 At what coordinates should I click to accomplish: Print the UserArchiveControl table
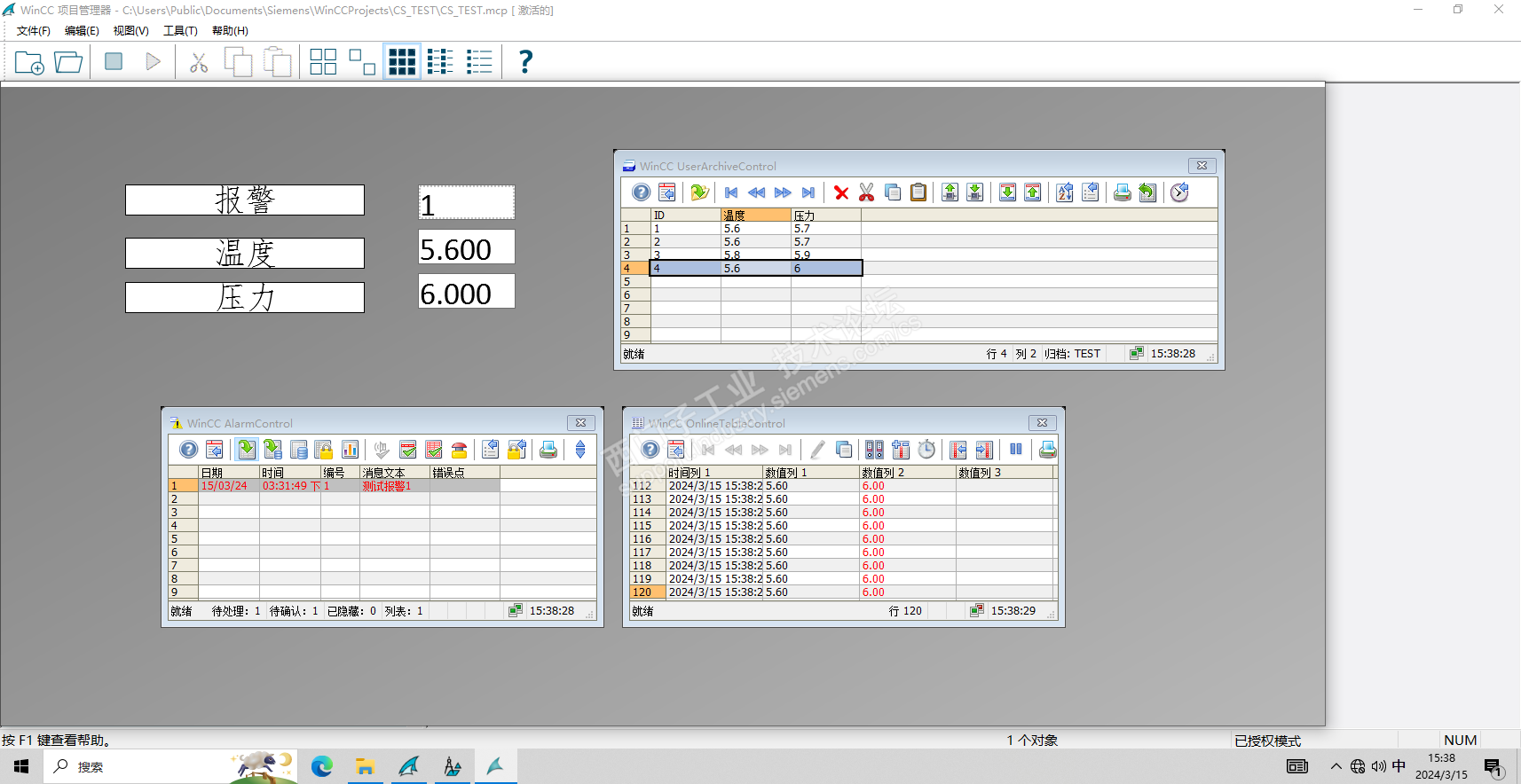click(x=1122, y=192)
